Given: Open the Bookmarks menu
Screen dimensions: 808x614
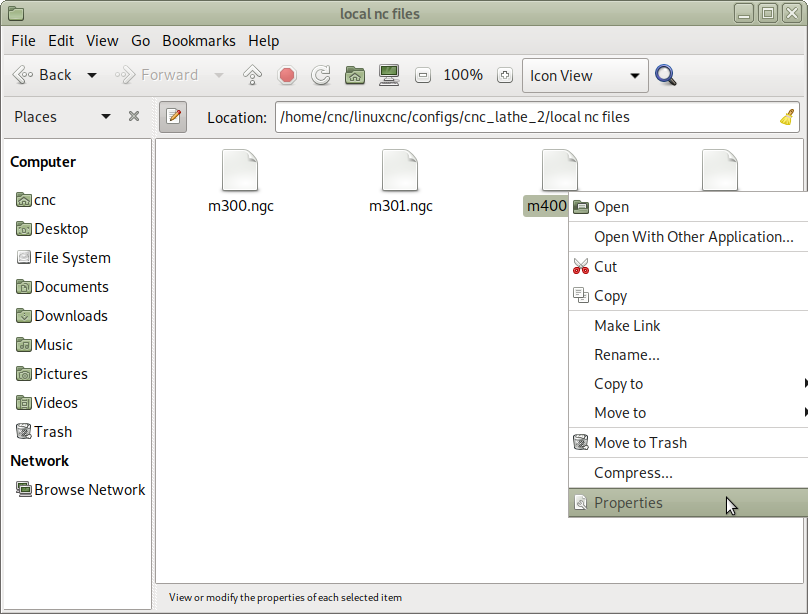Looking at the screenshot, I should pyautogui.click(x=199, y=41).
